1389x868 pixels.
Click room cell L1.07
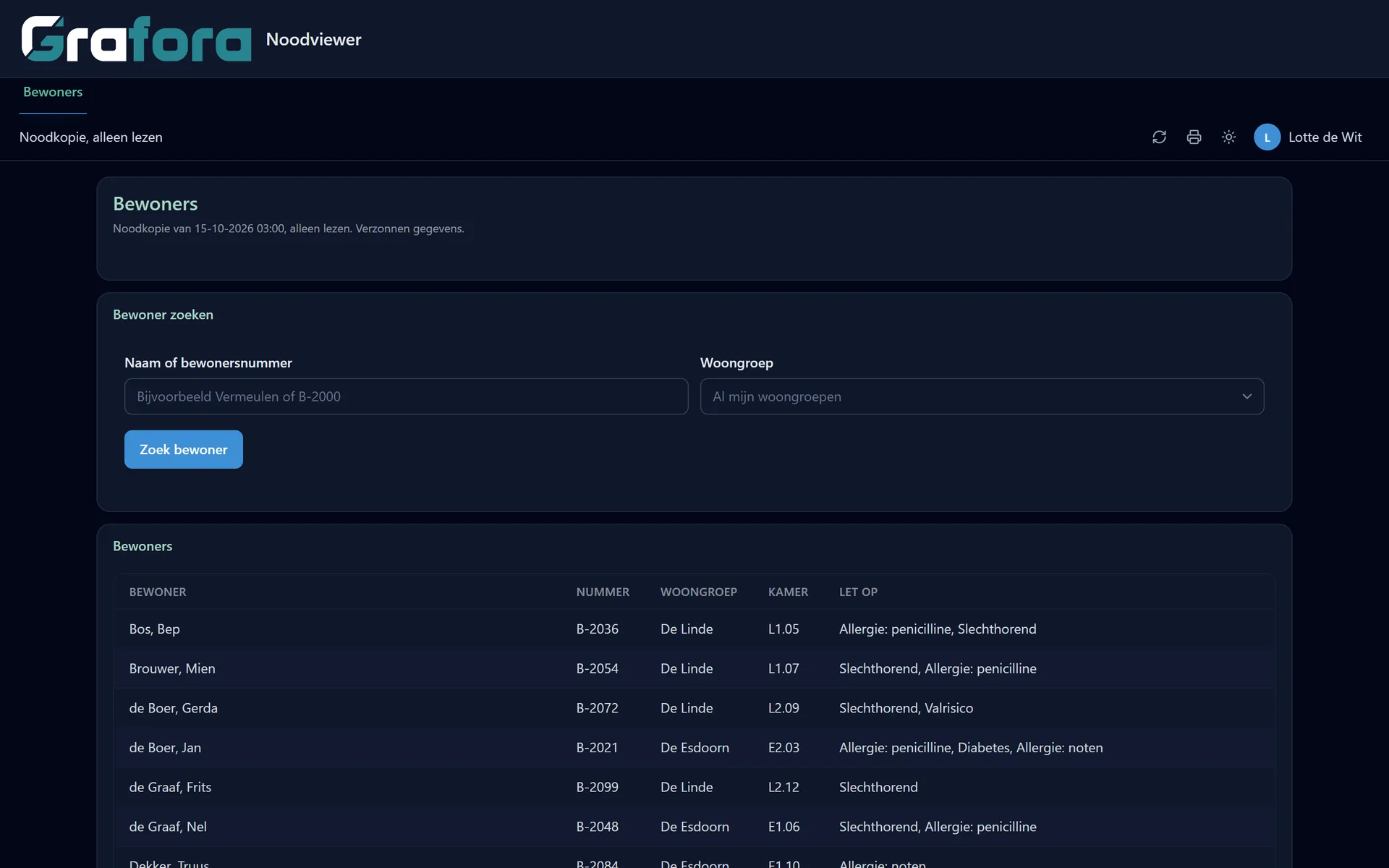coord(783,668)
